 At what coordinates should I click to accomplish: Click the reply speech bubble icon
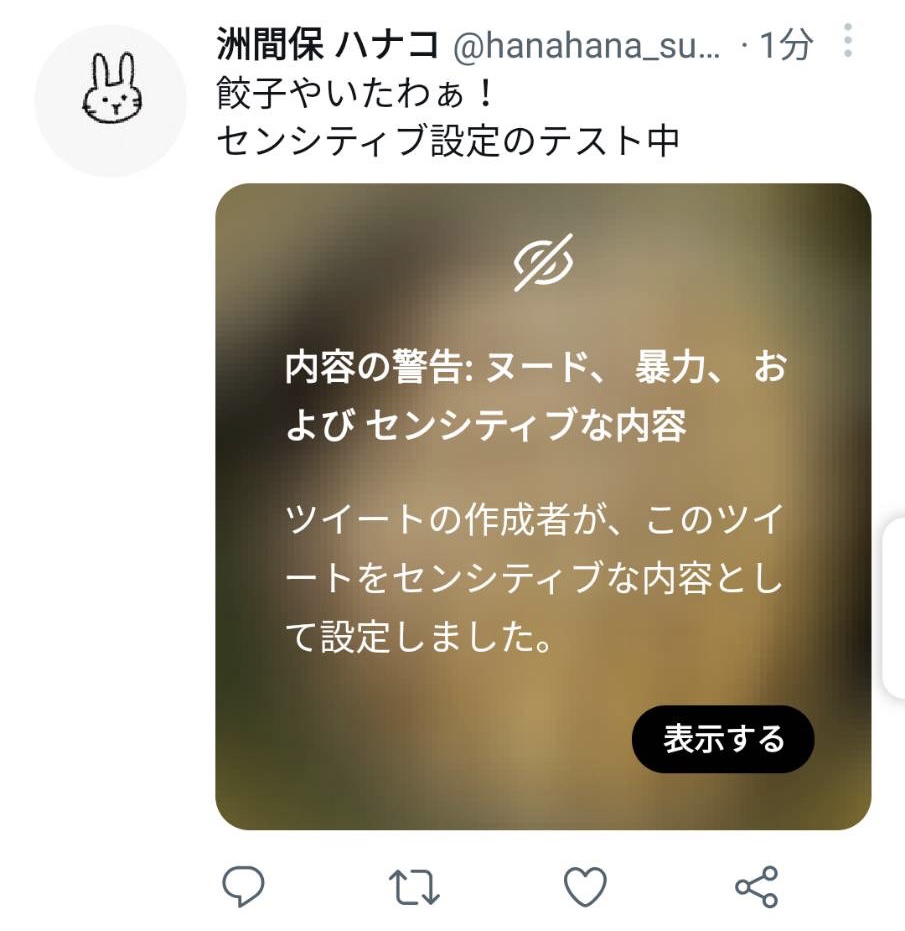pos(243,886)
